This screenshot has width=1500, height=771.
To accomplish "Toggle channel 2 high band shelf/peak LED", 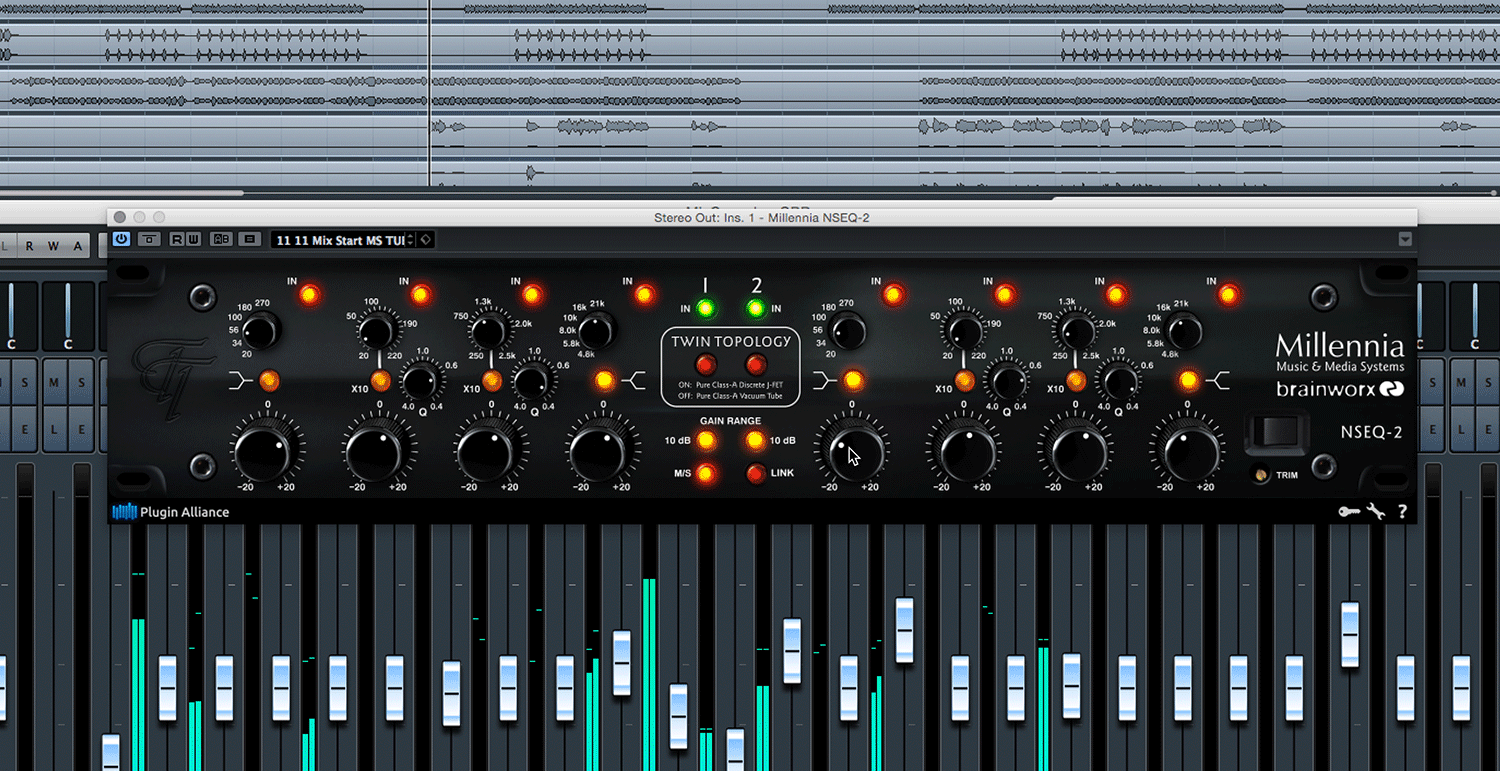I will (1188, 380).
